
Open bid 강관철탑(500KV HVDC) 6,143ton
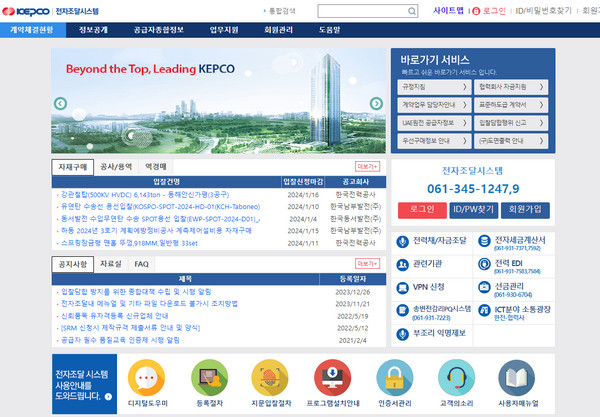145,195
